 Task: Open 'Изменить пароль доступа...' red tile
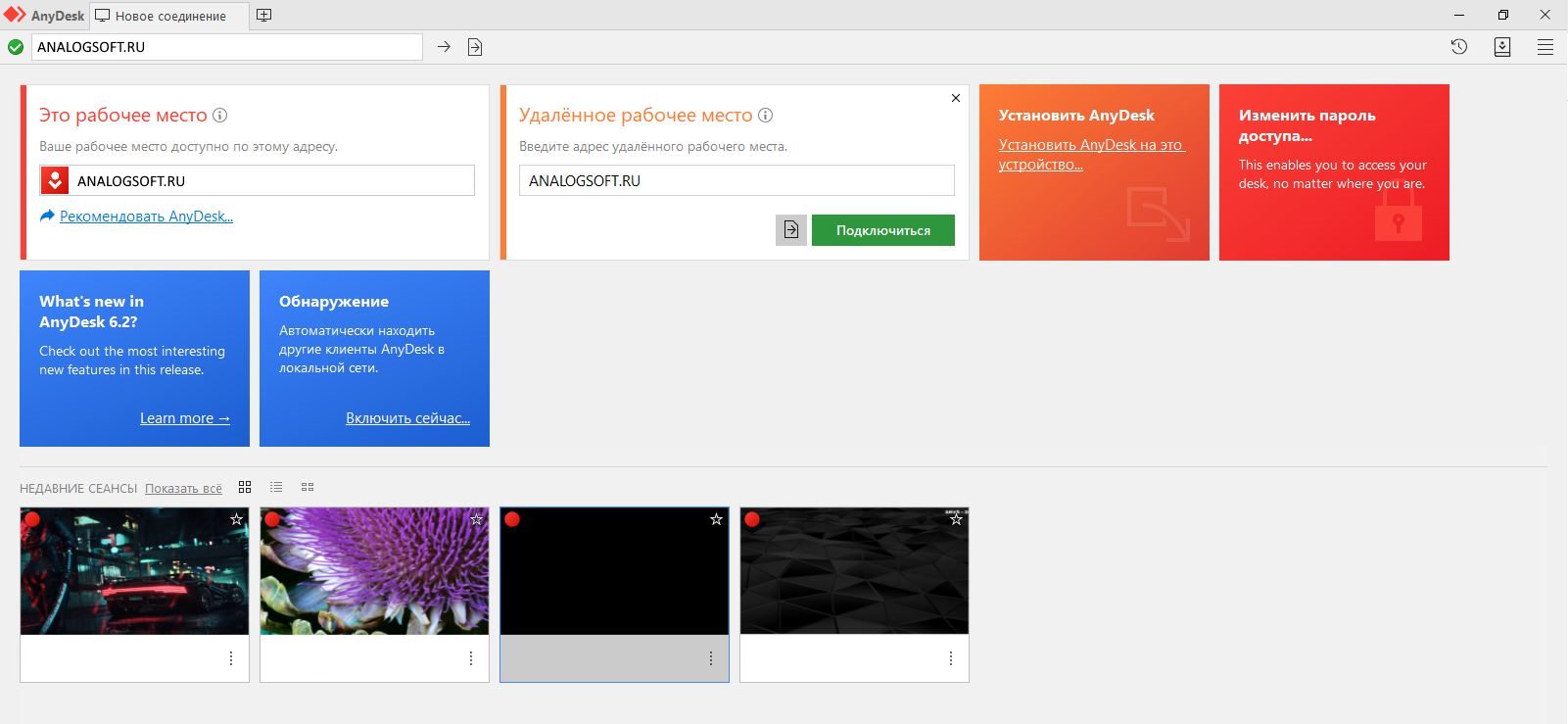1334,172
